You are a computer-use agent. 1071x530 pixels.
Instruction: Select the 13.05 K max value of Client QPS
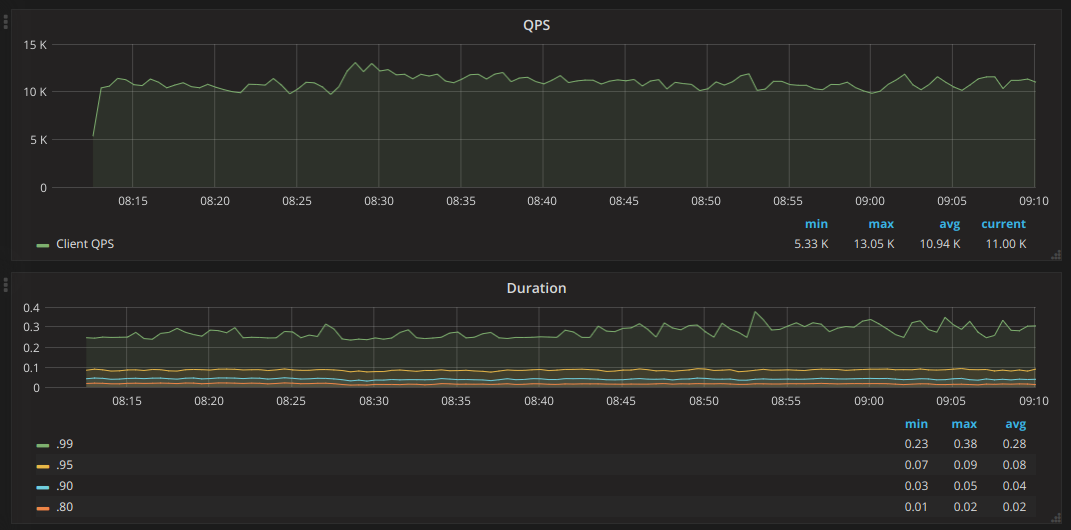[x=874, y=244]
